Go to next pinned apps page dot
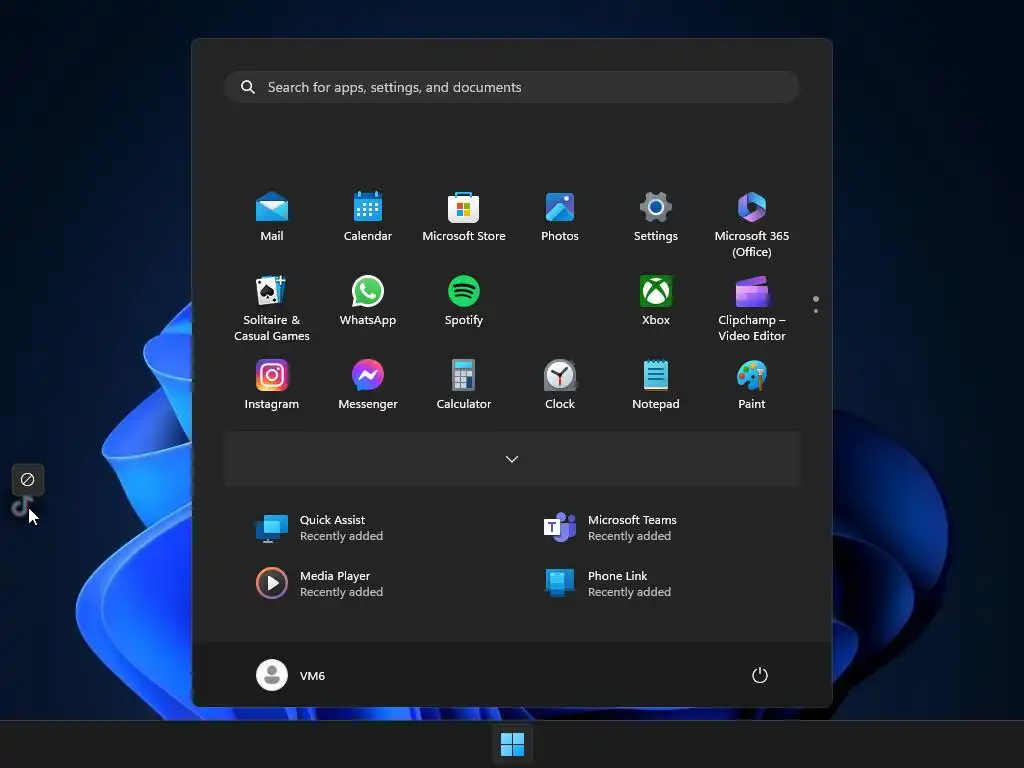This screenshot has width=1024, height=768. 816,311
